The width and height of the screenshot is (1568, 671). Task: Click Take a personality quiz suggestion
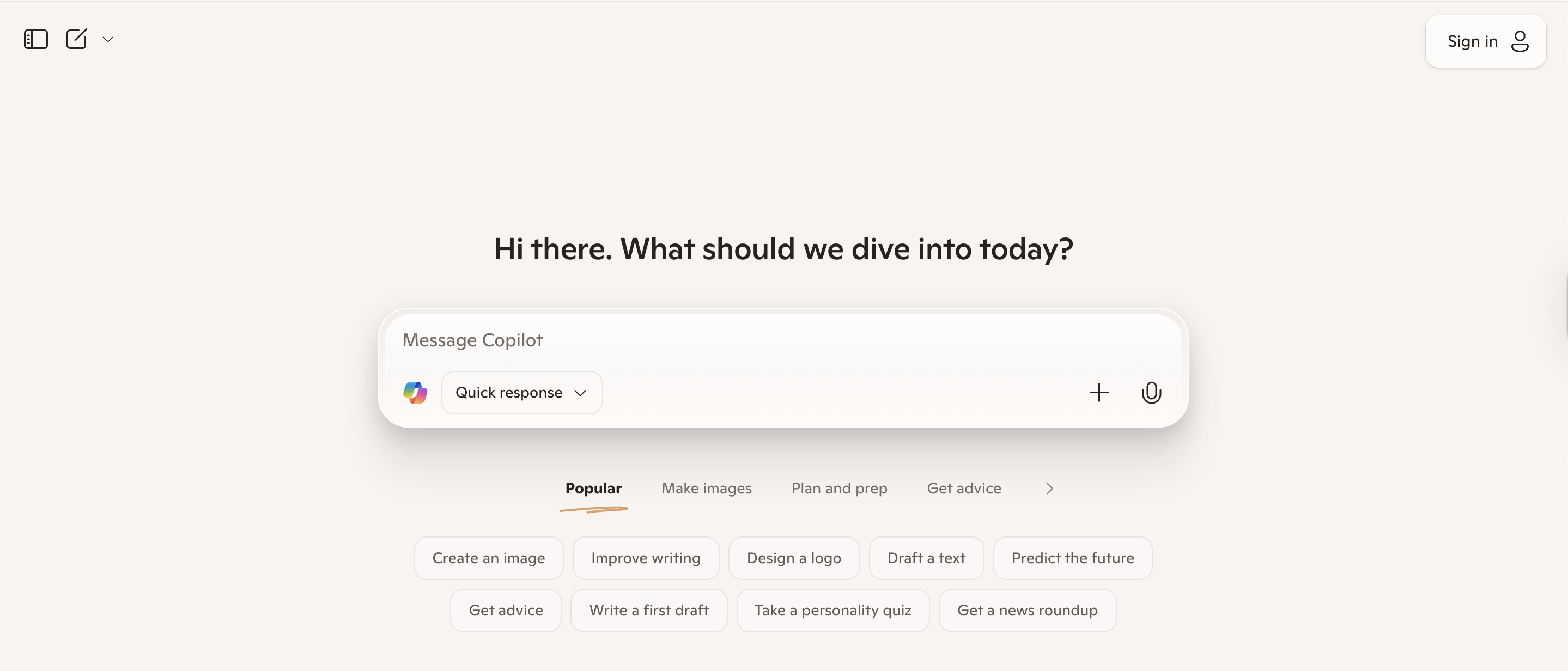coord(832,610)
